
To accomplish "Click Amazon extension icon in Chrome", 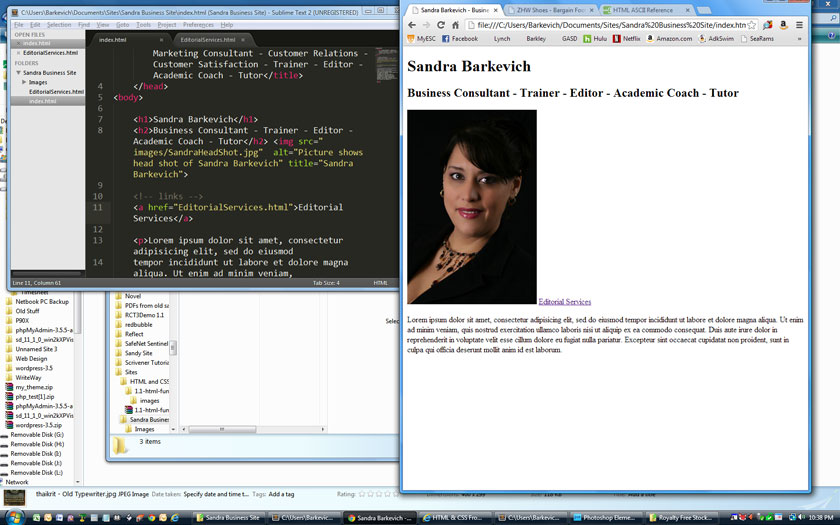I will point(783,25).
